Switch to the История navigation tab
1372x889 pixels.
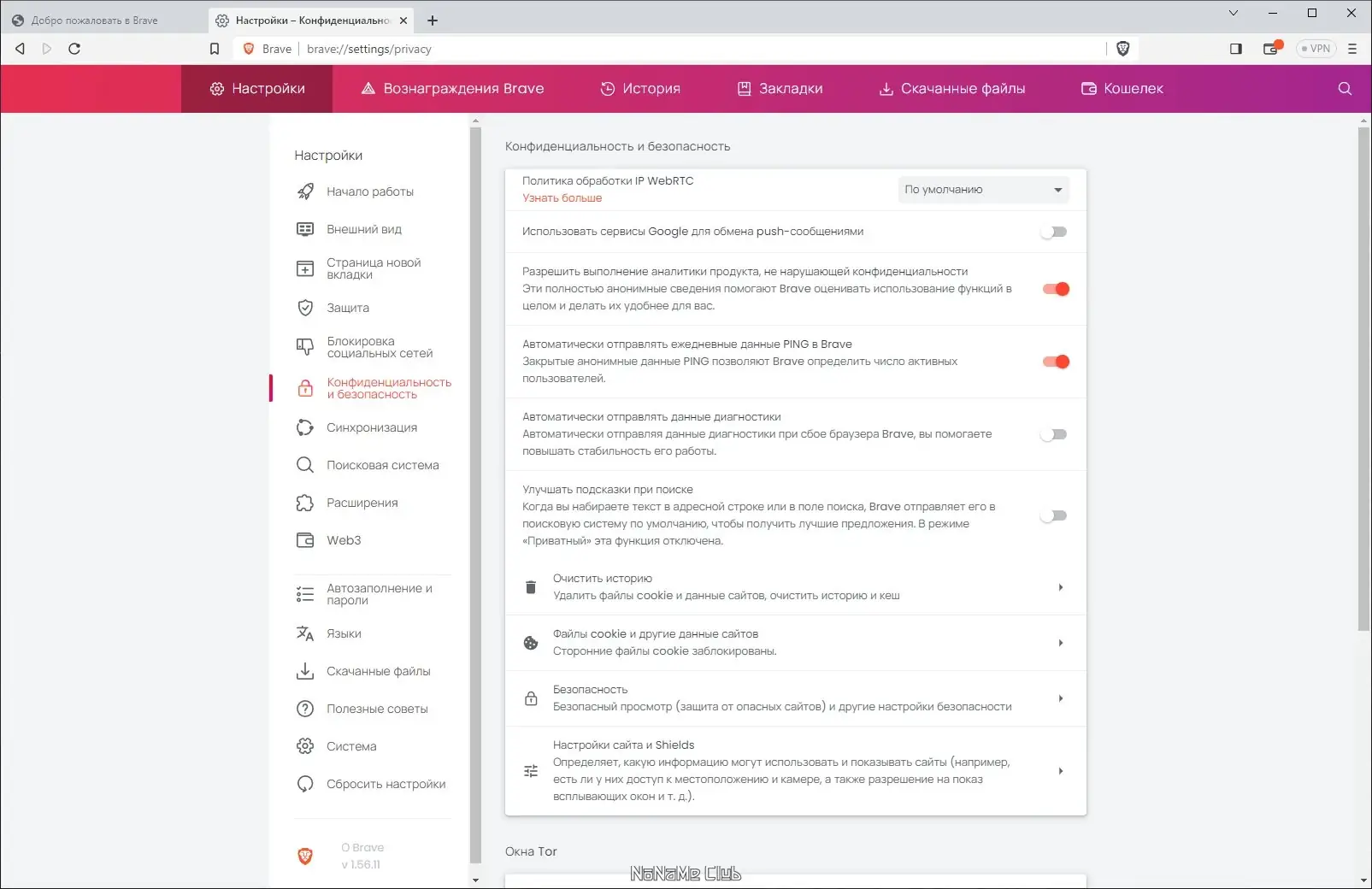pyautogui.click(x=640, y=89)
